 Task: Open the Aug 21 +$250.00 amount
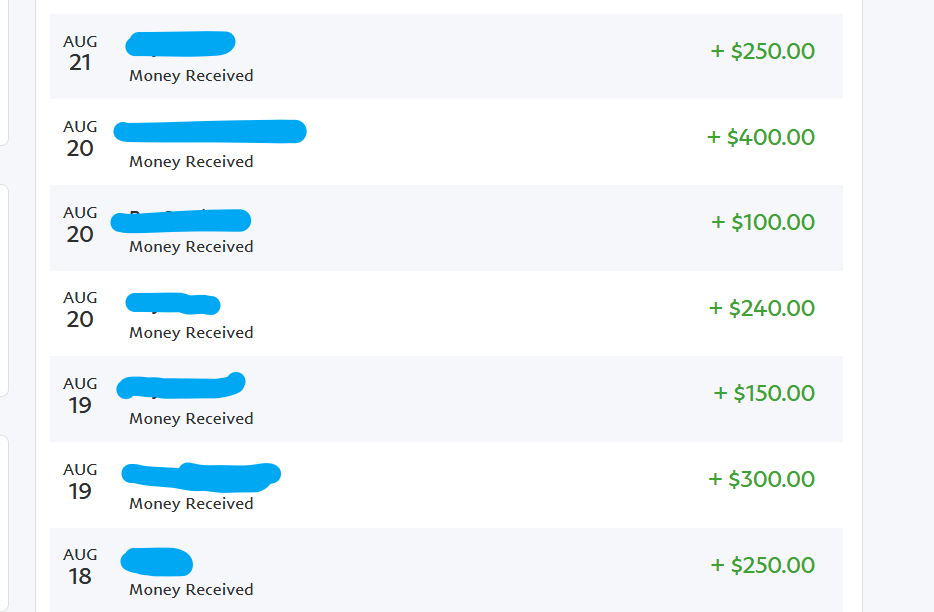coord(762,51)
